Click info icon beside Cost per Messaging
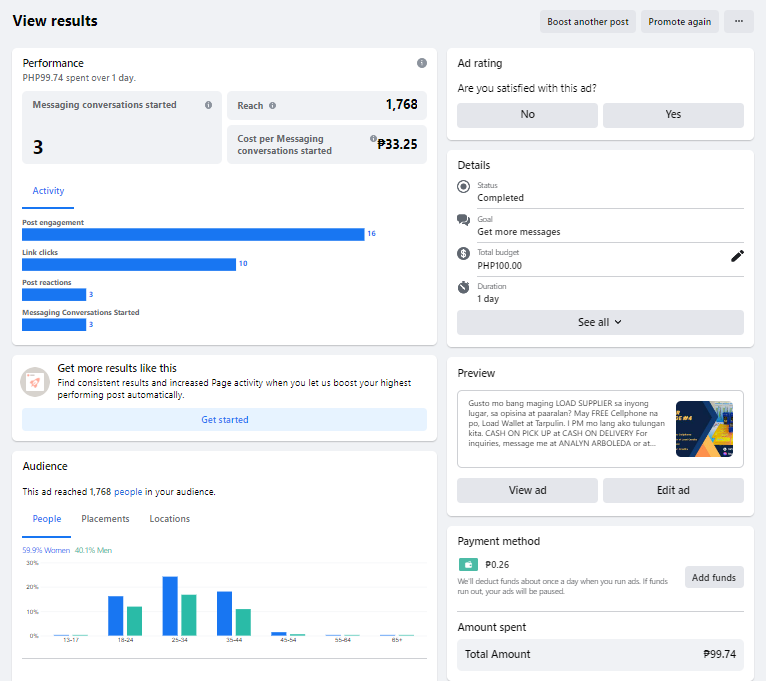The image size is (766, 681). point(373,139)
